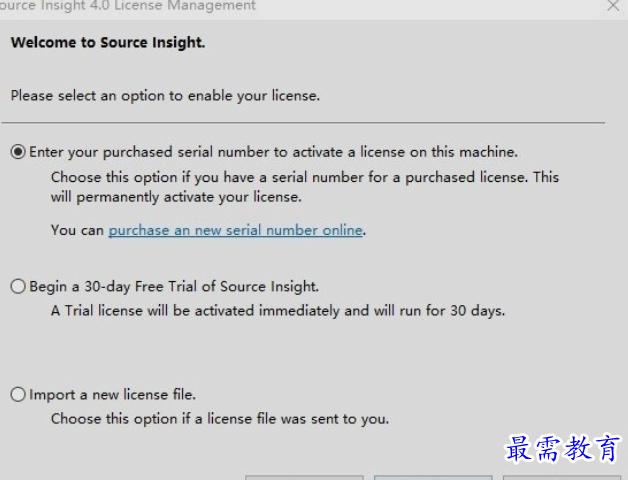Close the License Management dialog
Viewport: 628px width, 480px height.
click(x=613, y=6)
